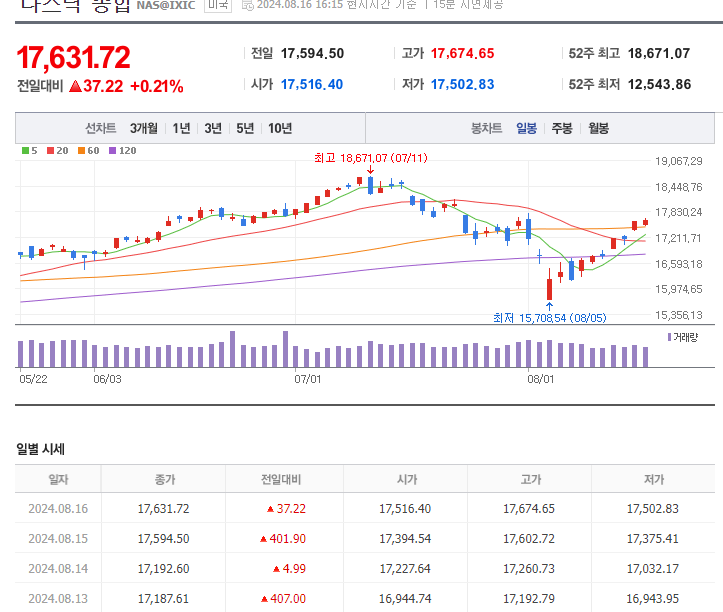Click the 407.00 change cell
The height and width of the screenshot is (612, 723).
click(x=283, y=599)
